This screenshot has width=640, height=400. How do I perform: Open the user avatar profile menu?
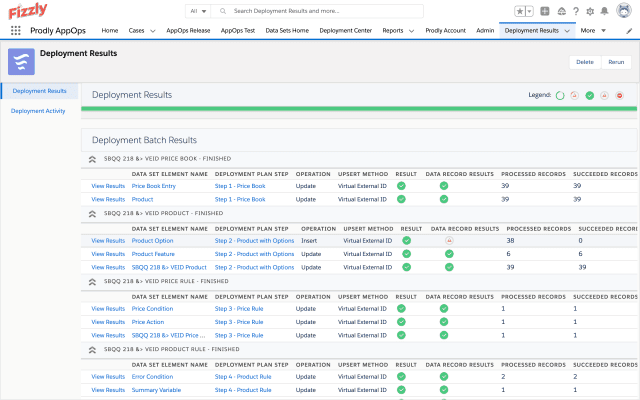(x=624, y=11)
